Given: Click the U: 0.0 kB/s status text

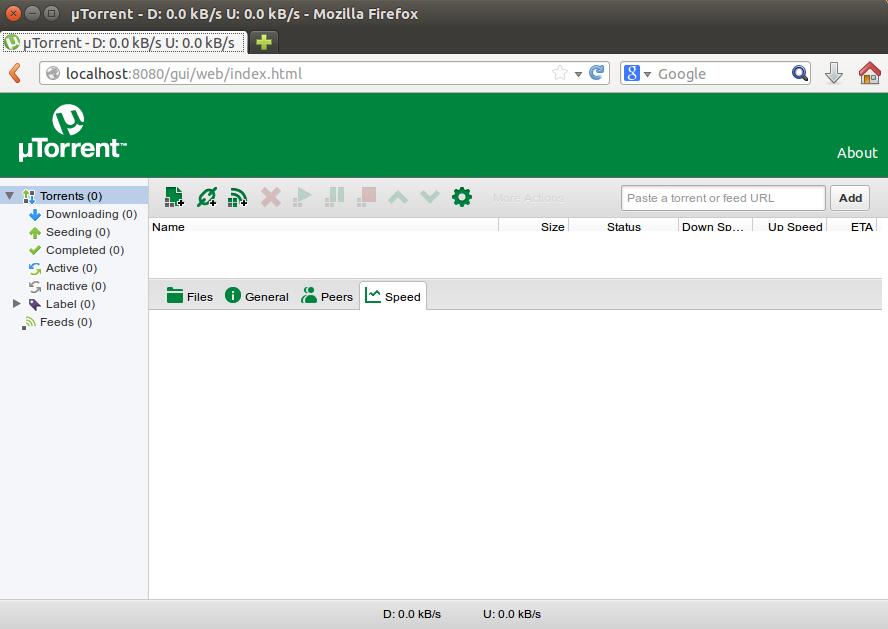Looking at the screenshot, I should (512, 614).
